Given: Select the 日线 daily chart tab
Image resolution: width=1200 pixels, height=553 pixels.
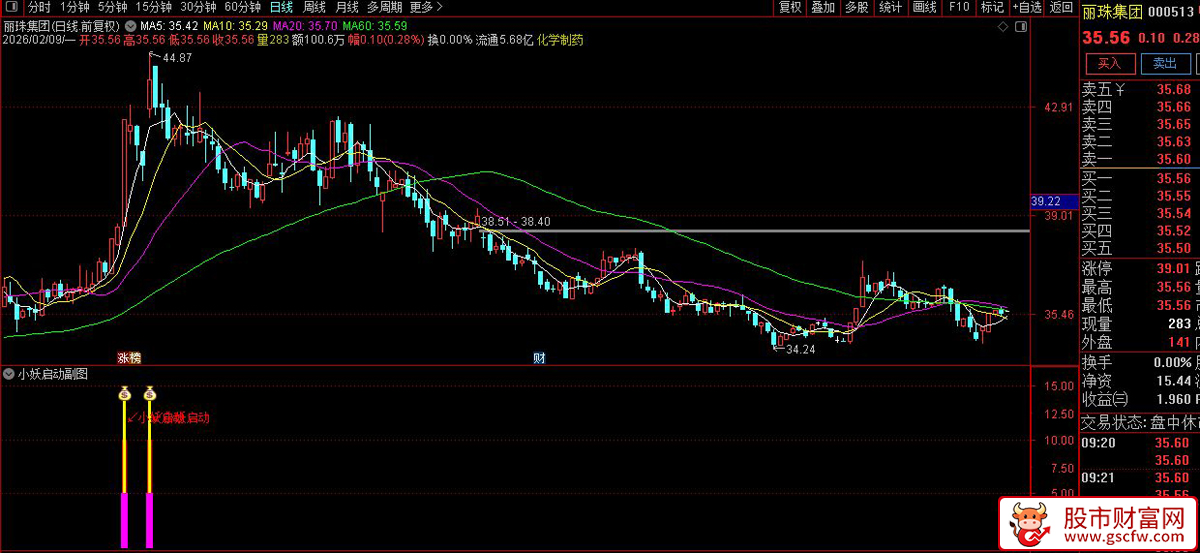Looking at the screenshot, I should pos(281,7).
